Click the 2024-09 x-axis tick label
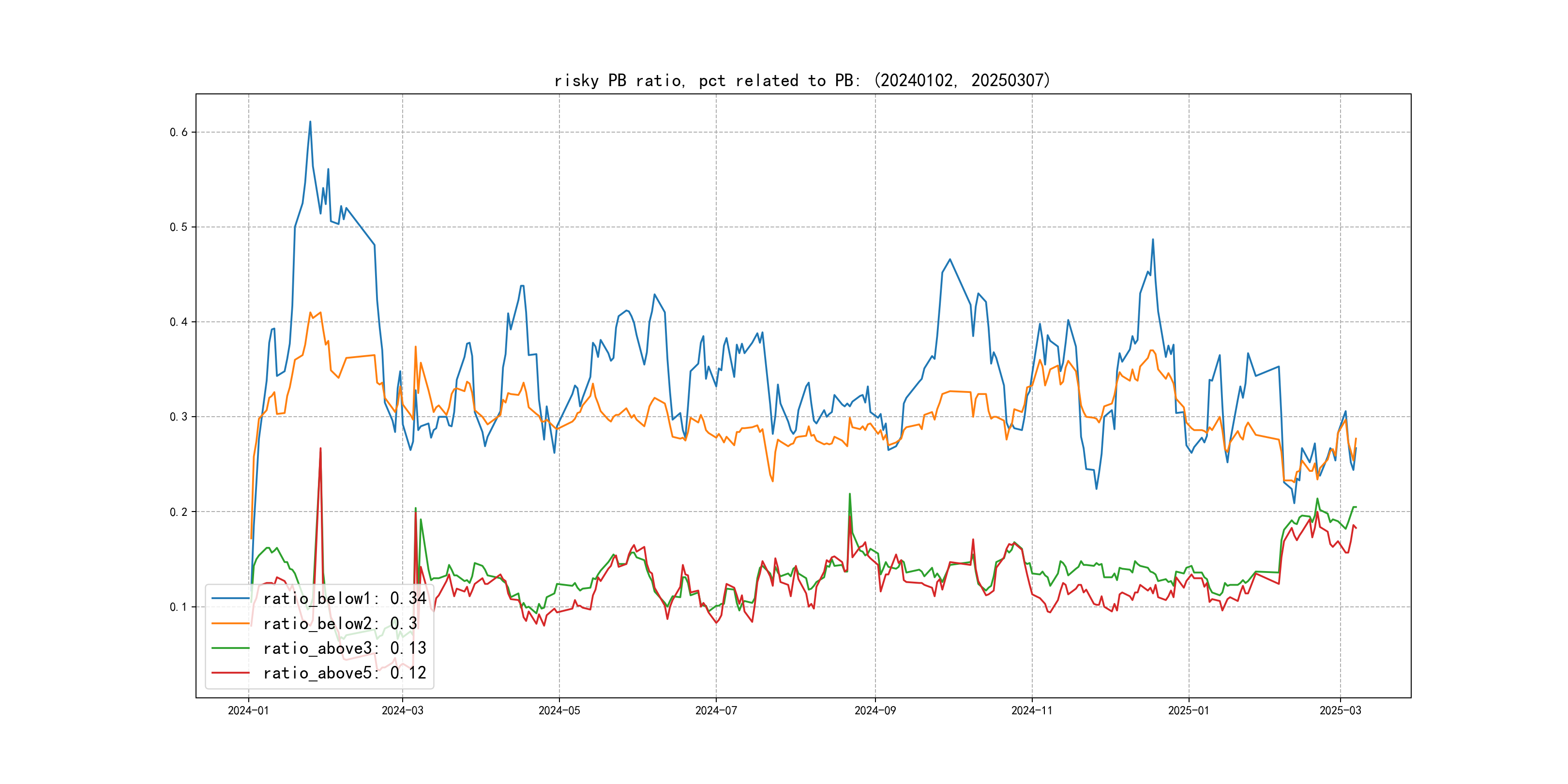 click(x=874, y=710)
